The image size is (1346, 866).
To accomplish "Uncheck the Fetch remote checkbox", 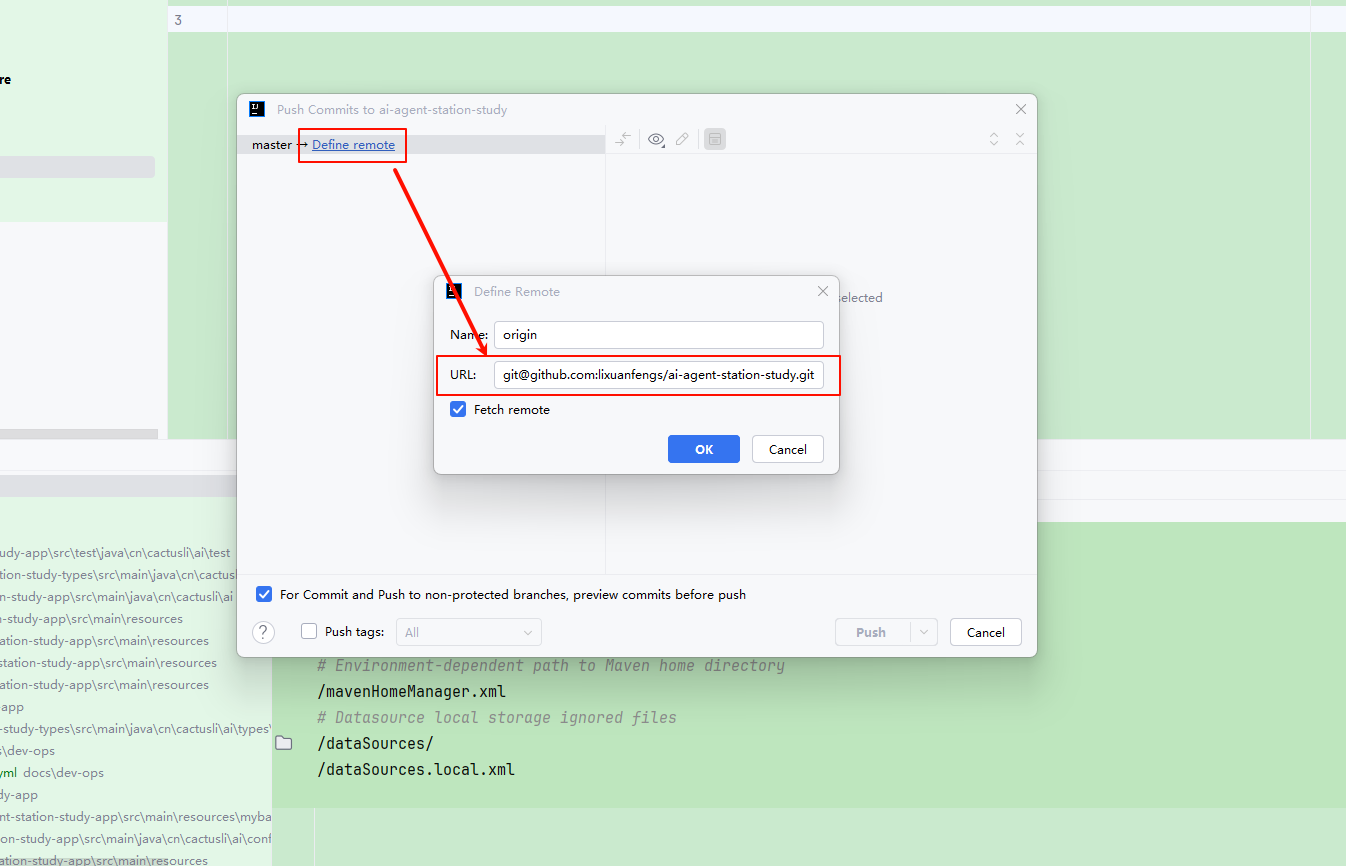I will pyautogui.click(x=458, y=409).
